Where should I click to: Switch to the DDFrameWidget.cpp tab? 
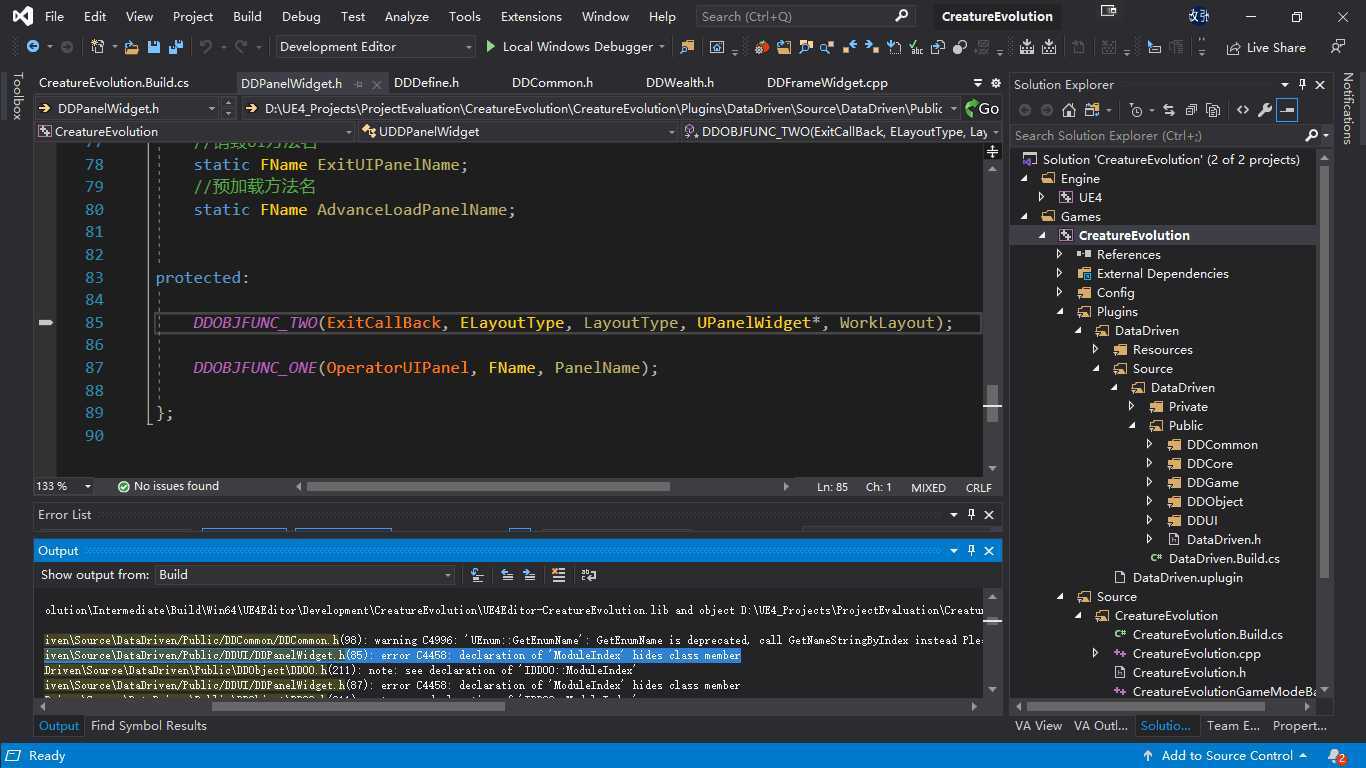click(x=827, y=83)
